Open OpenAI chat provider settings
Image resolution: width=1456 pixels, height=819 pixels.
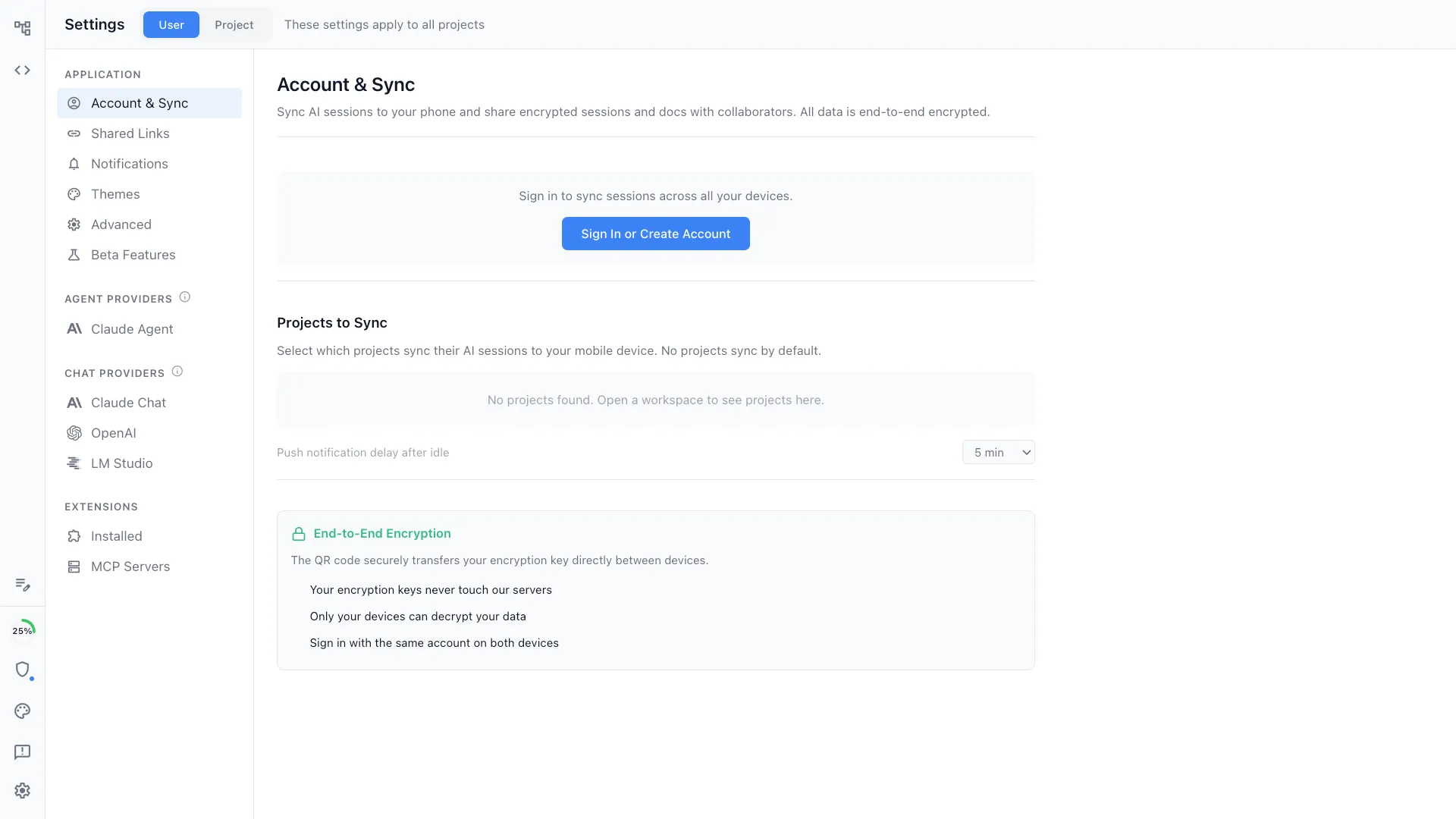tap(114, 433)
